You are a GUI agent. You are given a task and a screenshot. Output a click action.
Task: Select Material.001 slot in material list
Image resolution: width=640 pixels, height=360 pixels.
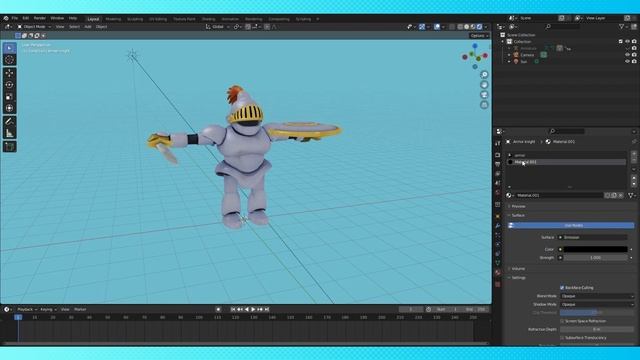pyautogui.click(x=566, y=162)
